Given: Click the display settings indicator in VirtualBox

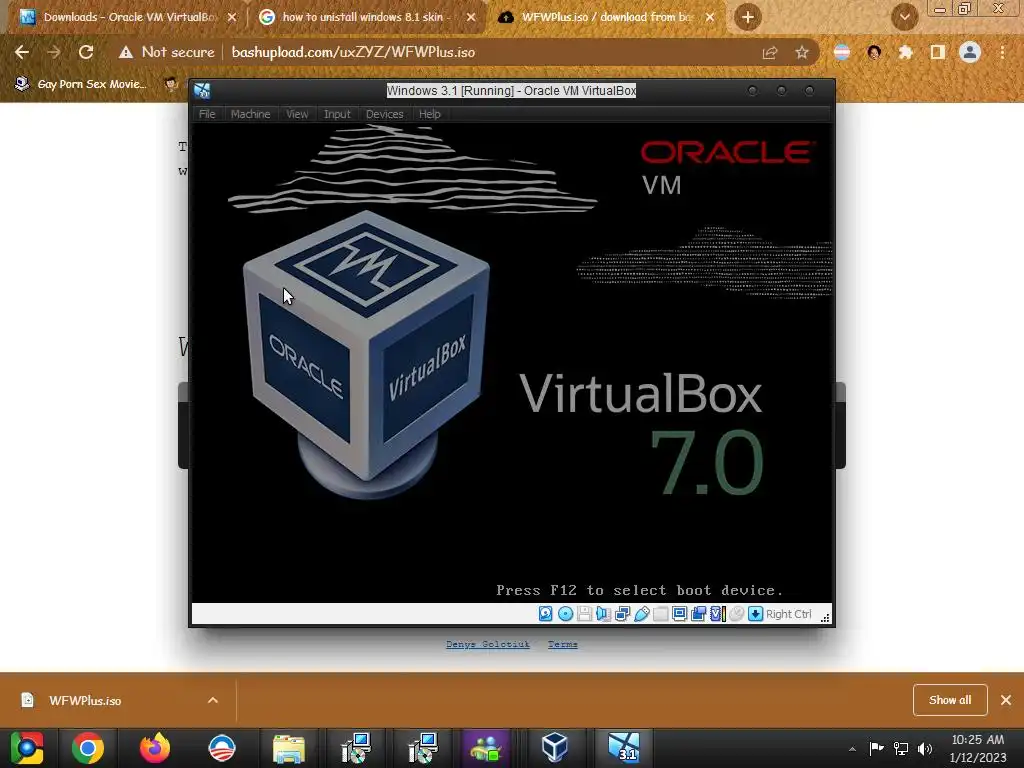Looking at the screenshot, I should click(679, 614).
